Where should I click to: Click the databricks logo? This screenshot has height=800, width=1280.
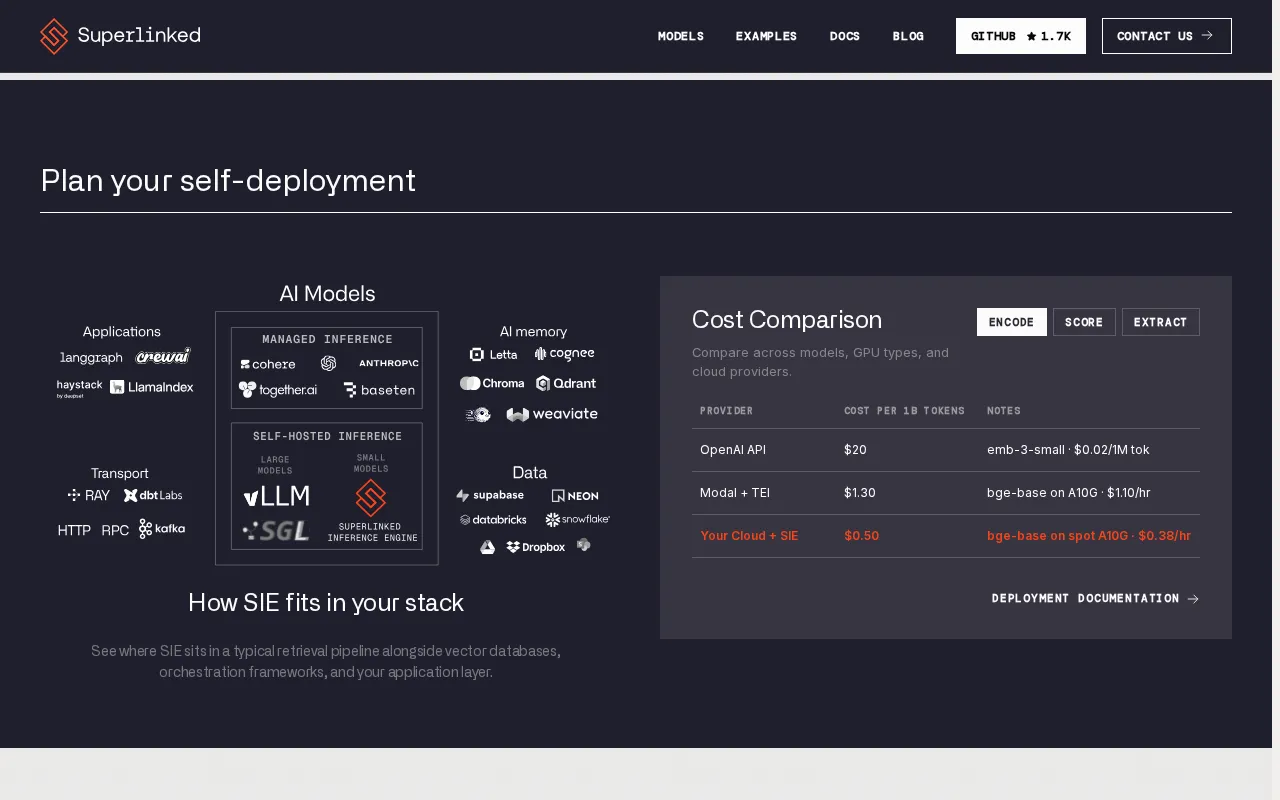coord(493,520)
